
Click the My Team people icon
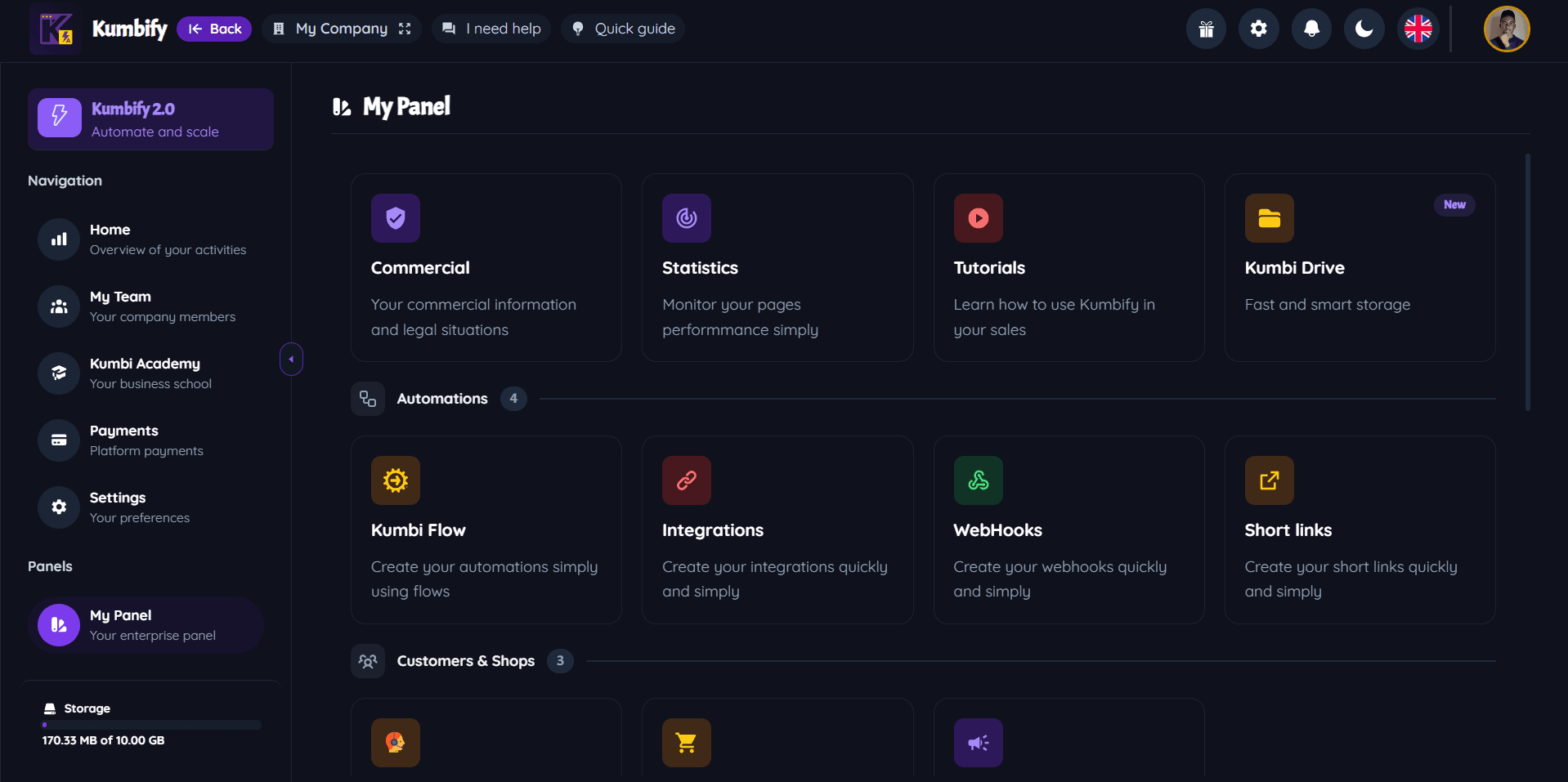59,306
